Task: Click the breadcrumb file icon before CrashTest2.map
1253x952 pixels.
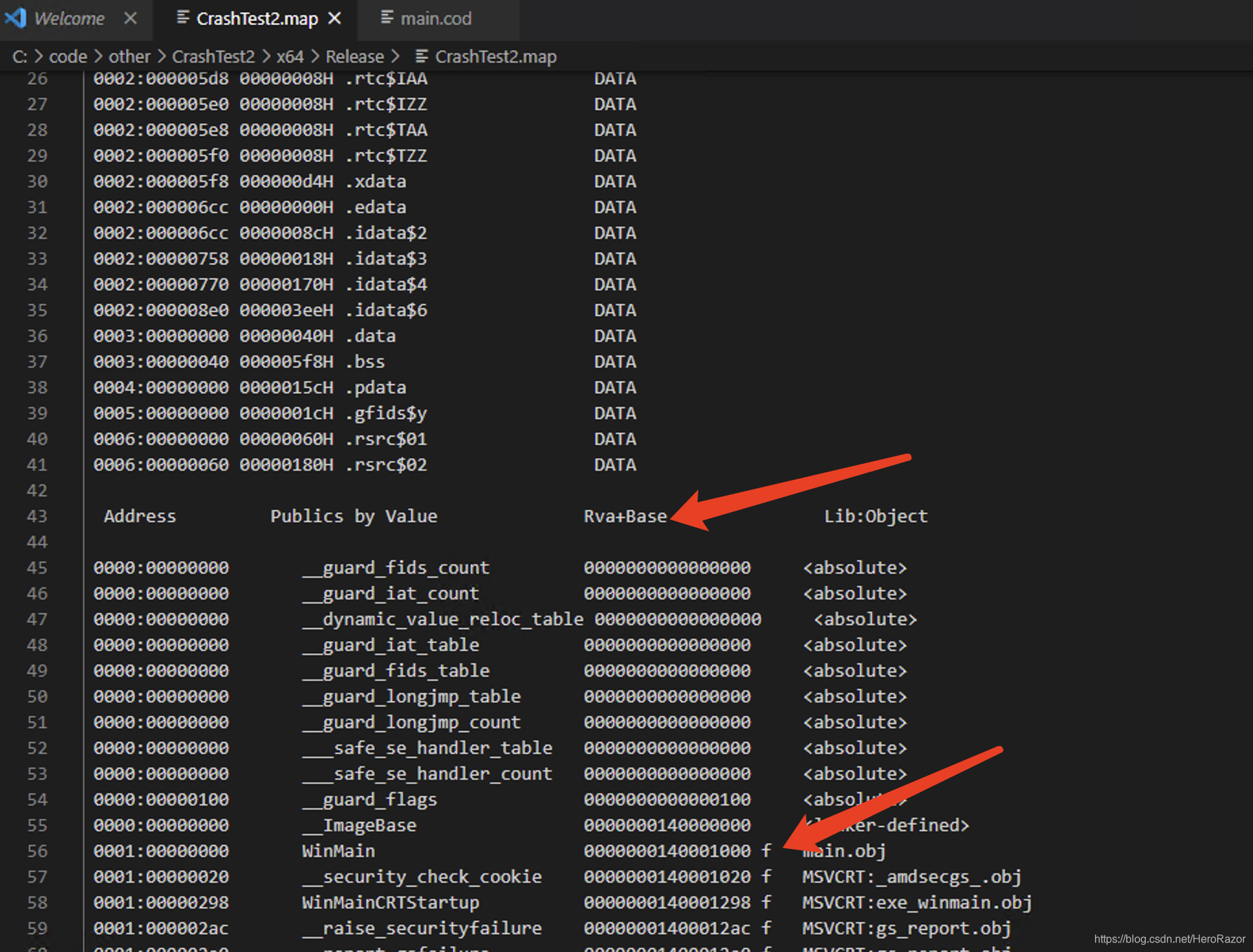Action: coord(421,56)
